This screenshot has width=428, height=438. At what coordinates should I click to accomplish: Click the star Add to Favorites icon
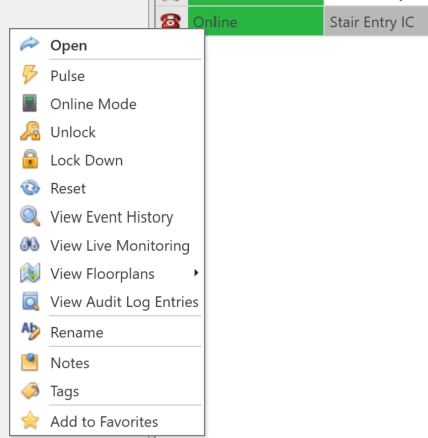[x=30, y=420]
